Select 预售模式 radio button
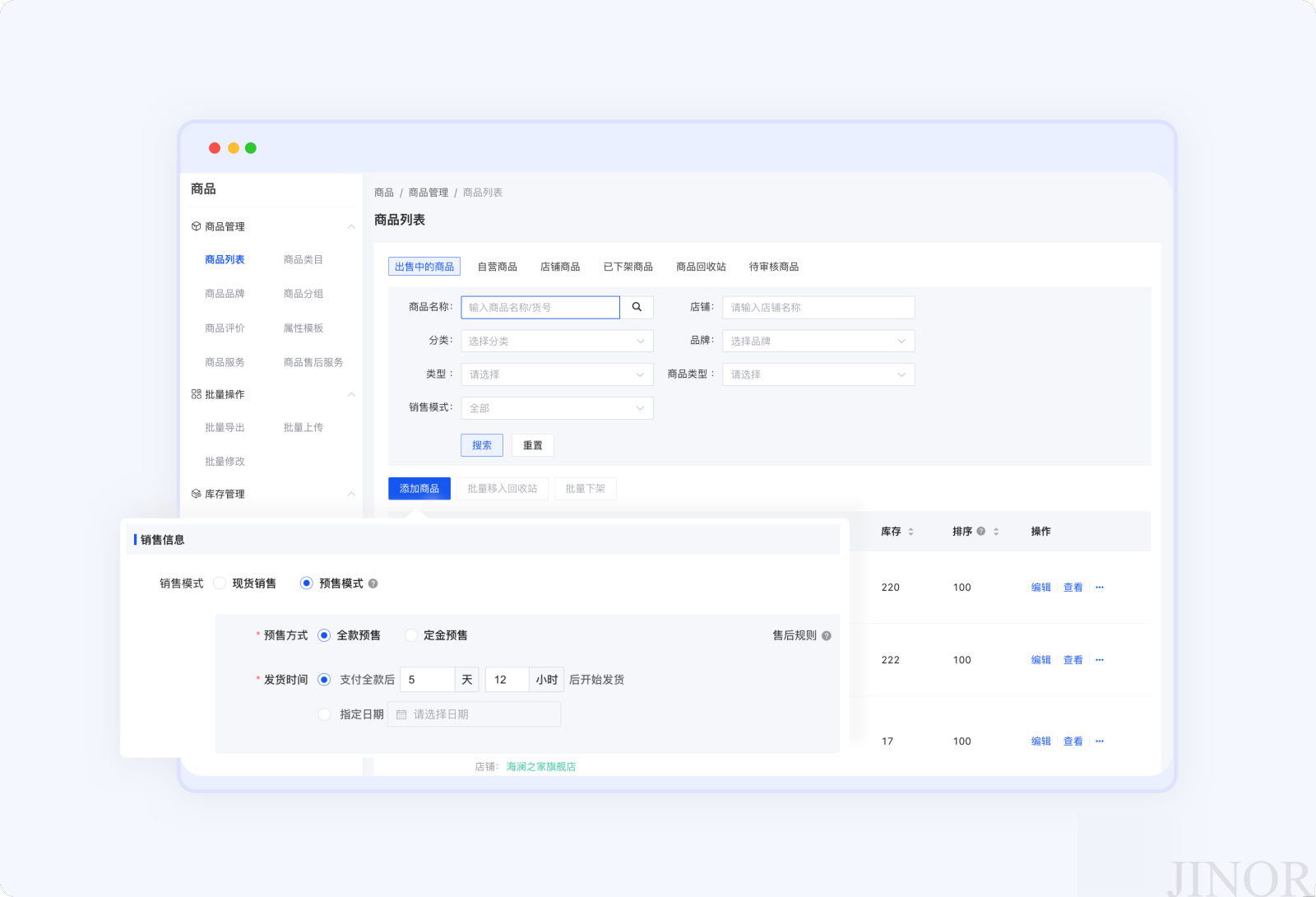The height and width of the screenshot is (897, 1316). pyautogui.click(x=307, y=583)
